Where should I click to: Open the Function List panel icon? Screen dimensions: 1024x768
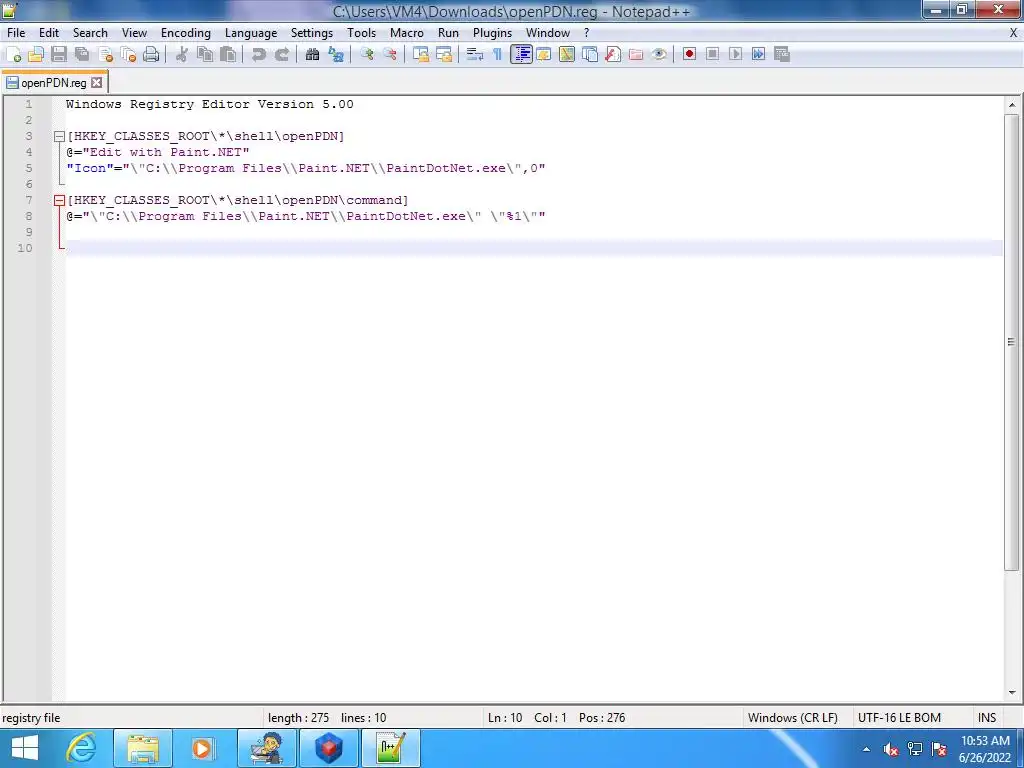613,54
